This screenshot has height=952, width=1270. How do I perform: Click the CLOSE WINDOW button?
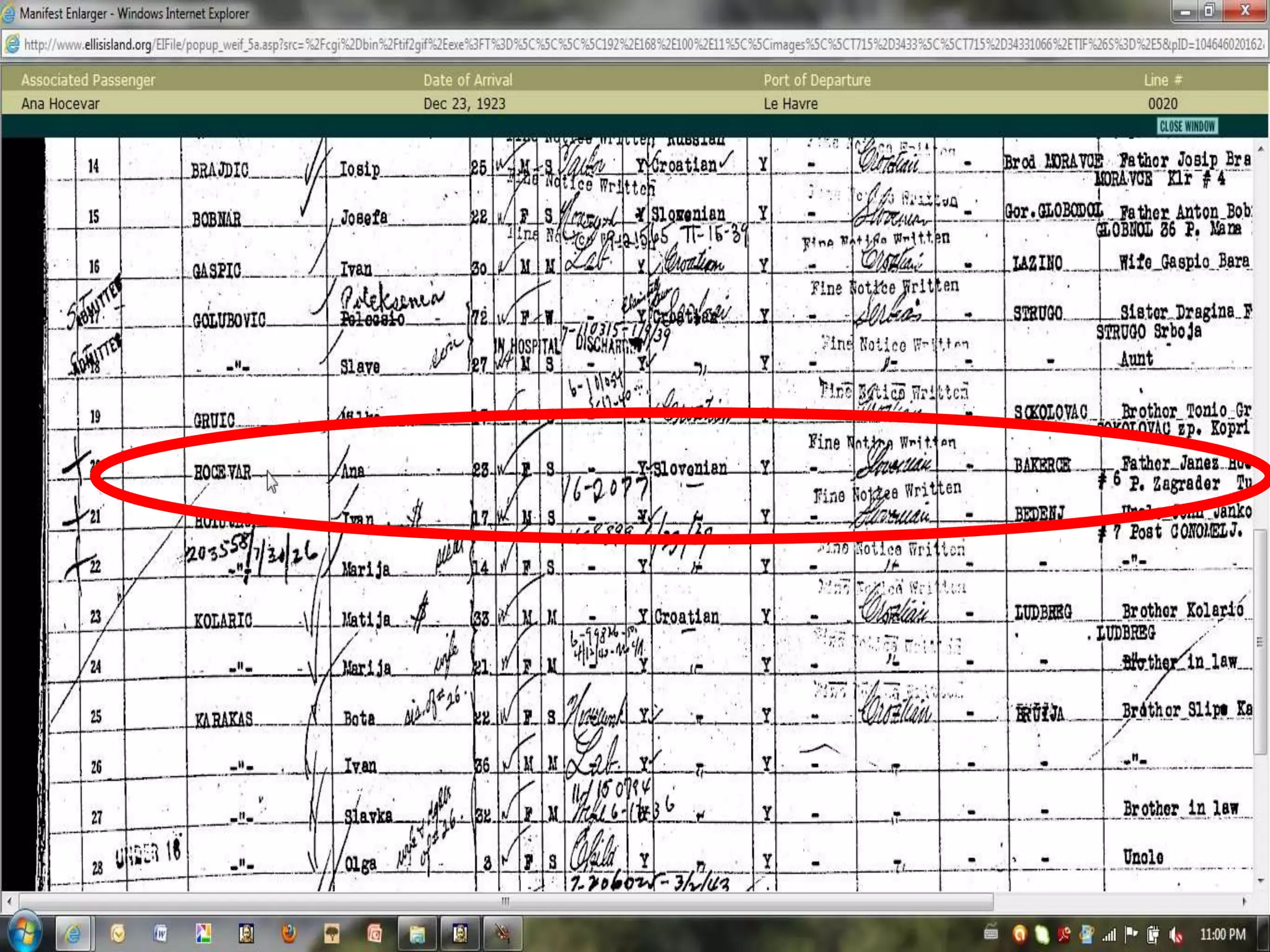(x=1187, y=126)
